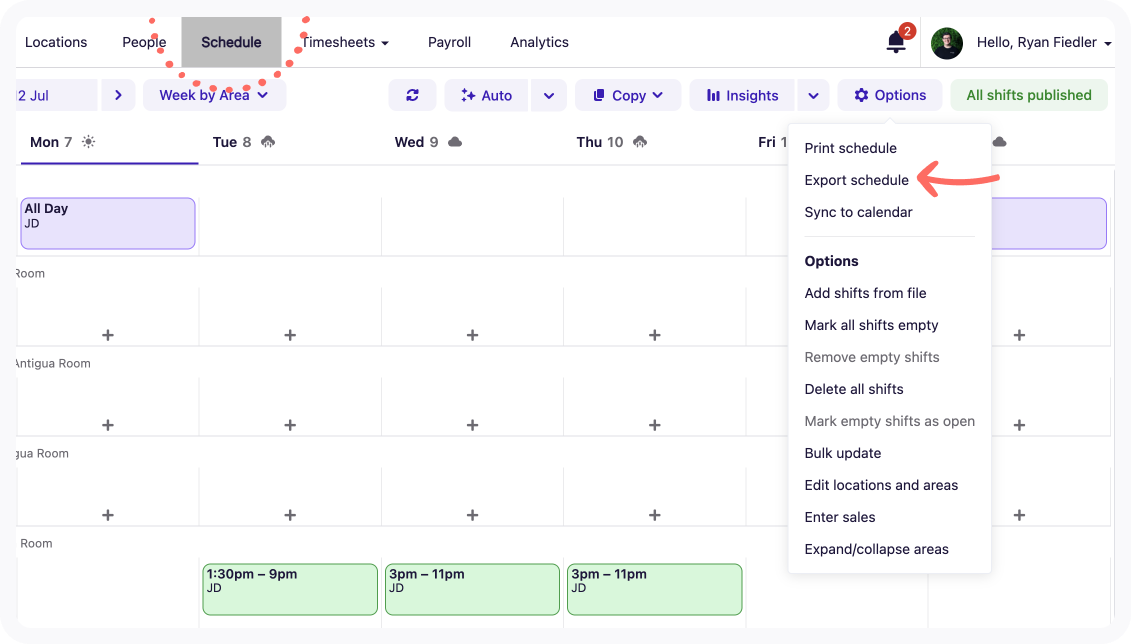Select Delete all shifts menu entry
The height and width of the screenshot is (644, 1131).
click(853, 389)
